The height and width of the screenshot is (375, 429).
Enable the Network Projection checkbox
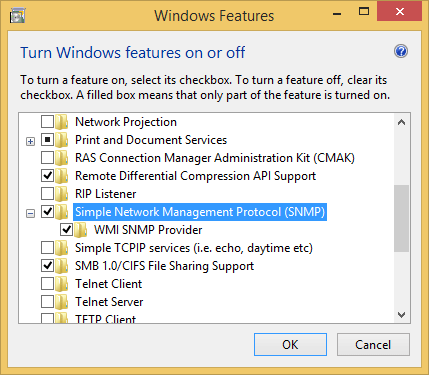tap(47, 122)
